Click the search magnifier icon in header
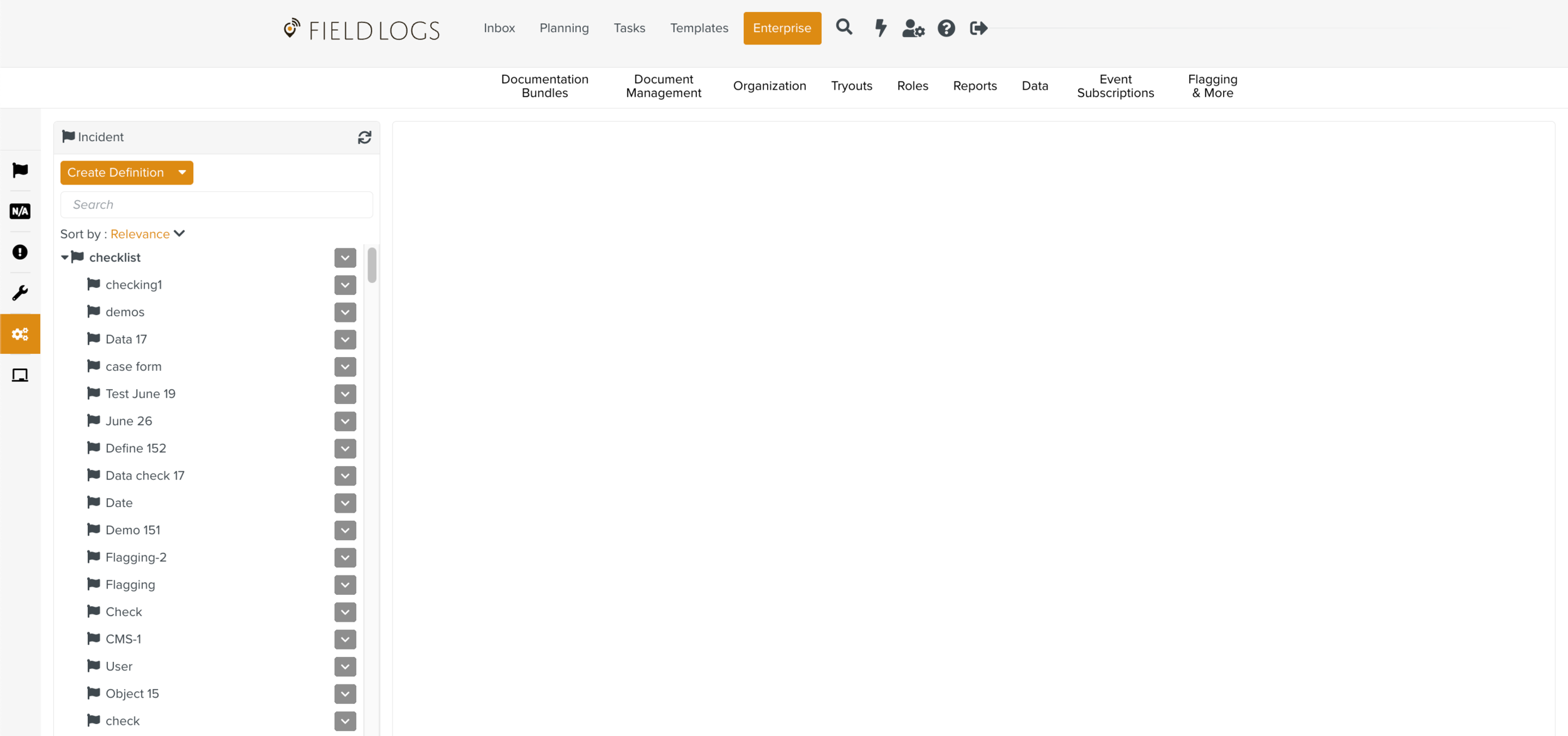1568x736 pixels. click(844, 28)
